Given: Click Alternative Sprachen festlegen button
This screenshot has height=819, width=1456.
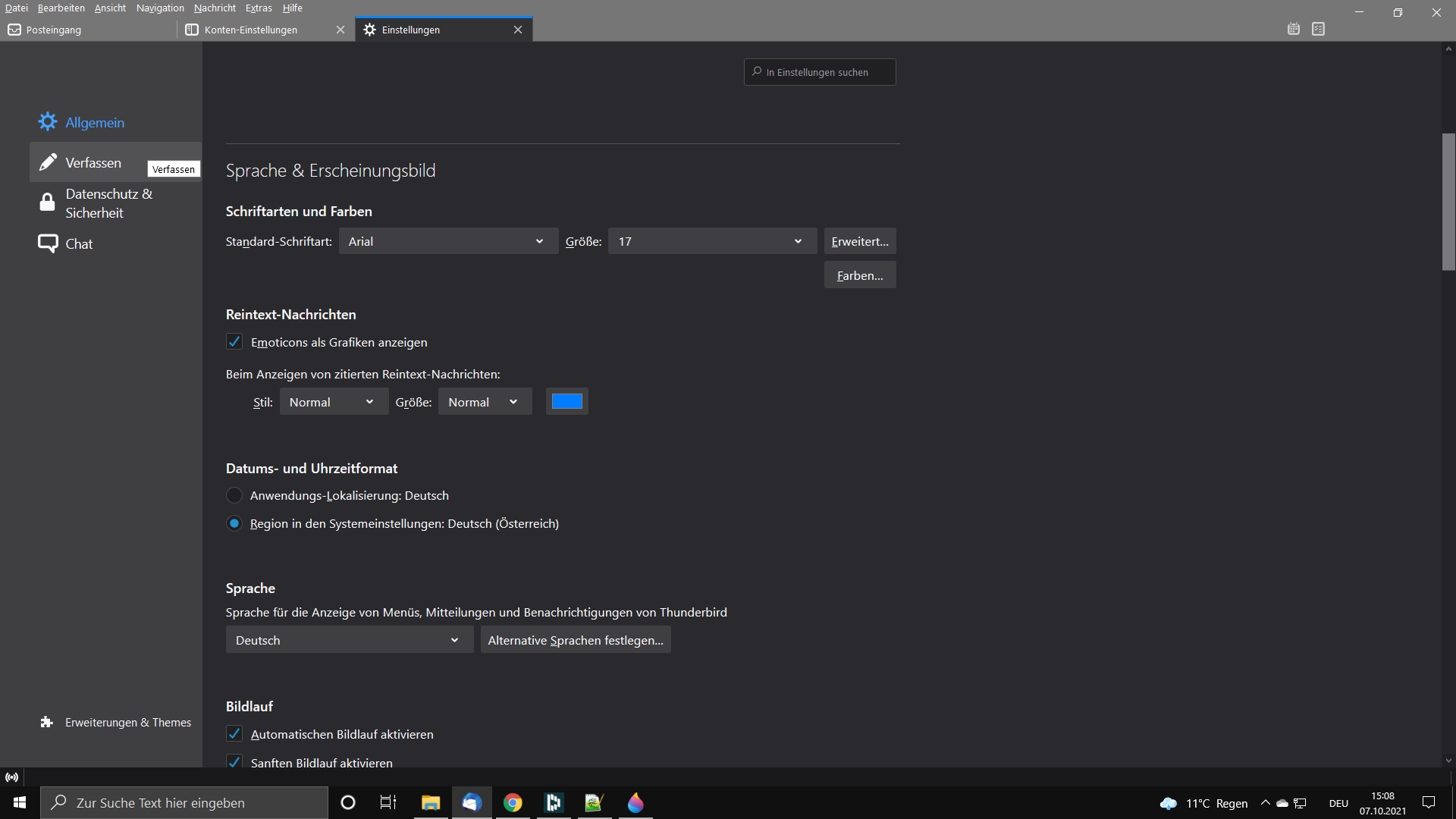Looking at the screenshot, I should [576, 640].
